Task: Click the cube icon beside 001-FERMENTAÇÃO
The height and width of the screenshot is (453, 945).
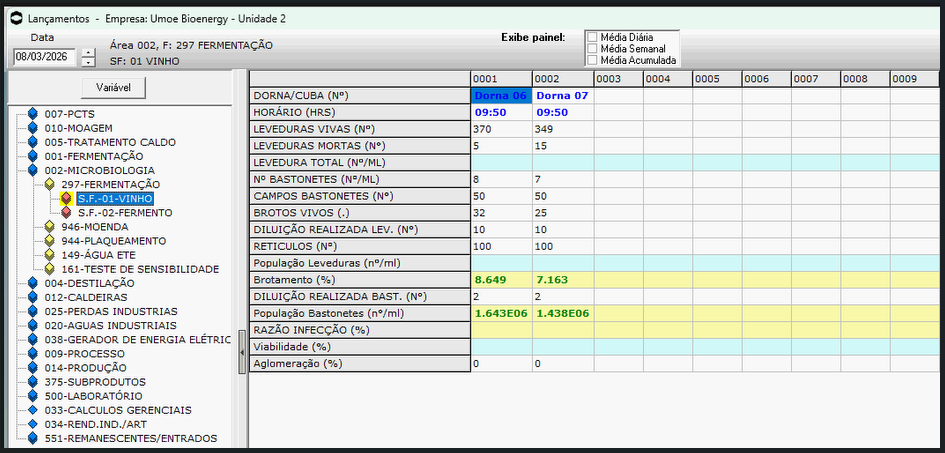Action: click(x=33, y=156)
